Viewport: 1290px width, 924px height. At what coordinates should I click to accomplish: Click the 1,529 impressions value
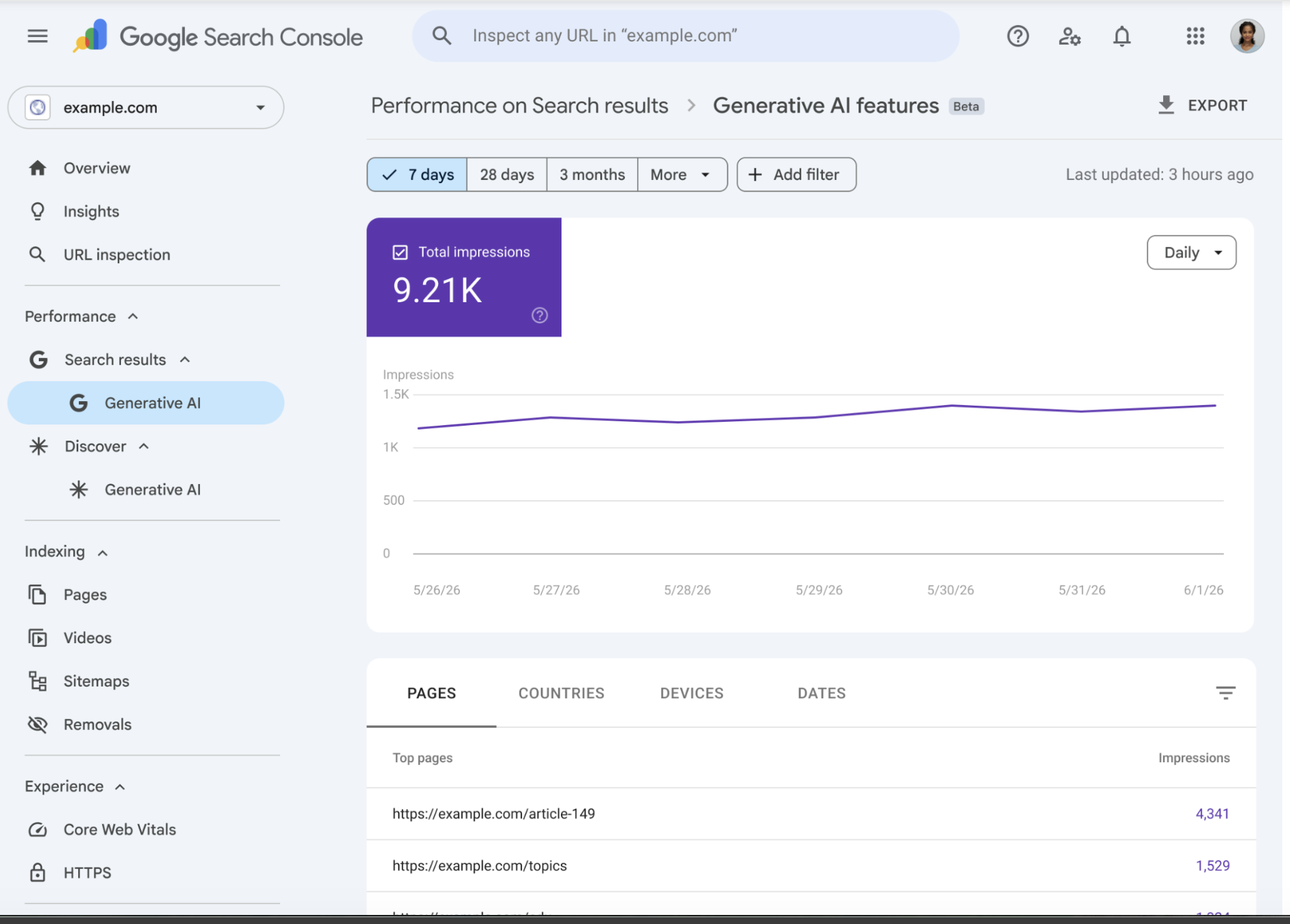click(x=1212, y=866)
